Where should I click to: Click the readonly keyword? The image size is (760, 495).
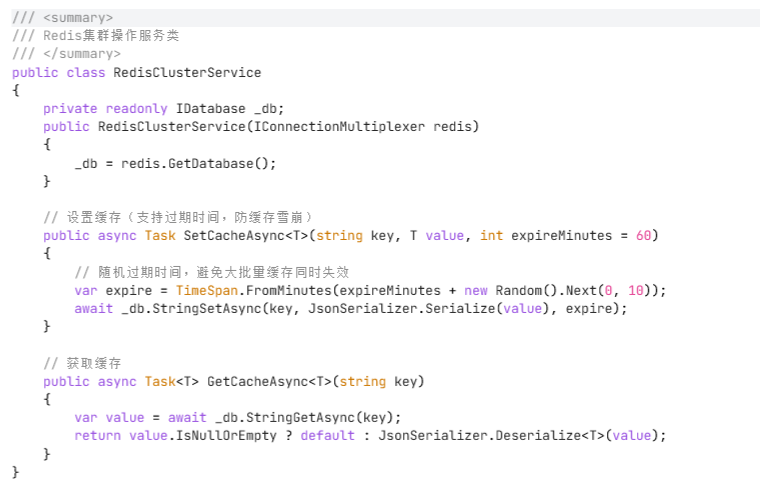pyautogui.click(x=137, y=109)
